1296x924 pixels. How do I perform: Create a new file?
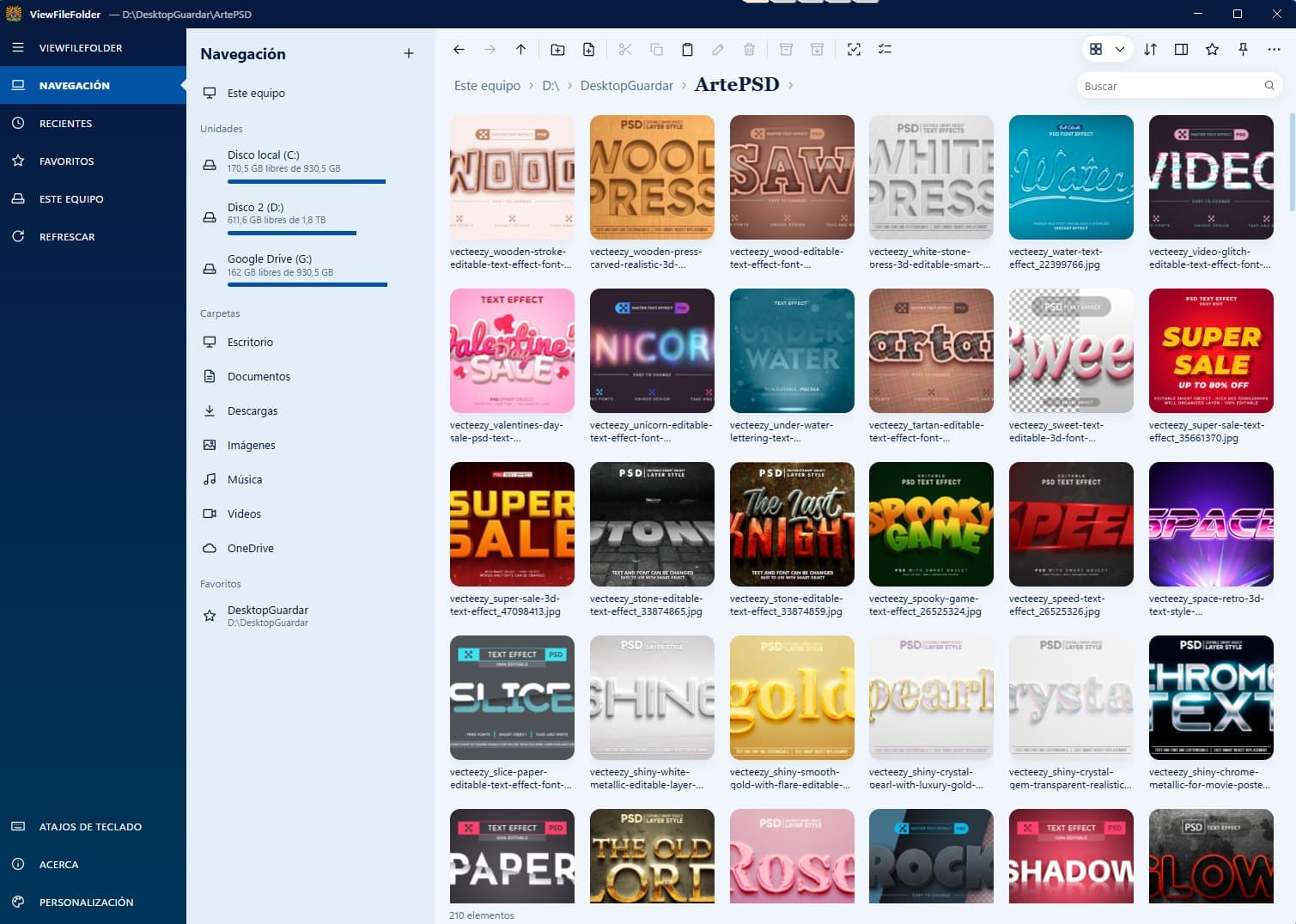(588, 50)
